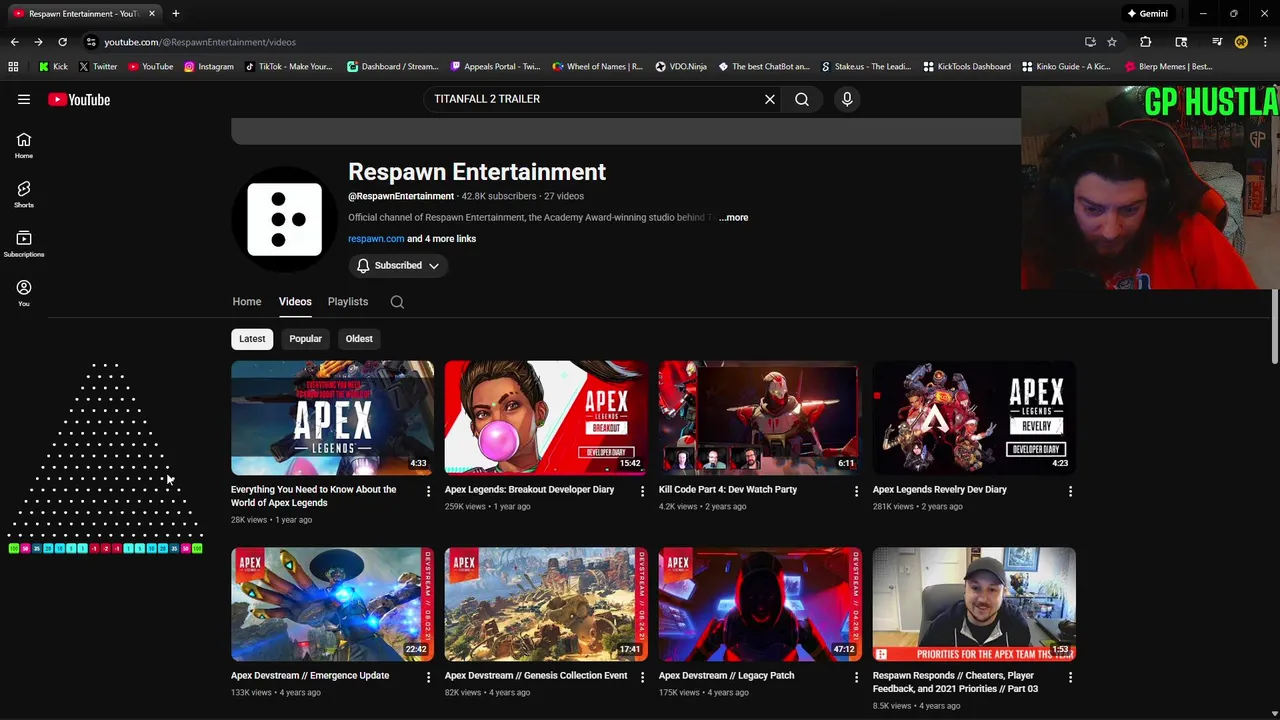Bookmark this page with the star

tap(1111, 42)
